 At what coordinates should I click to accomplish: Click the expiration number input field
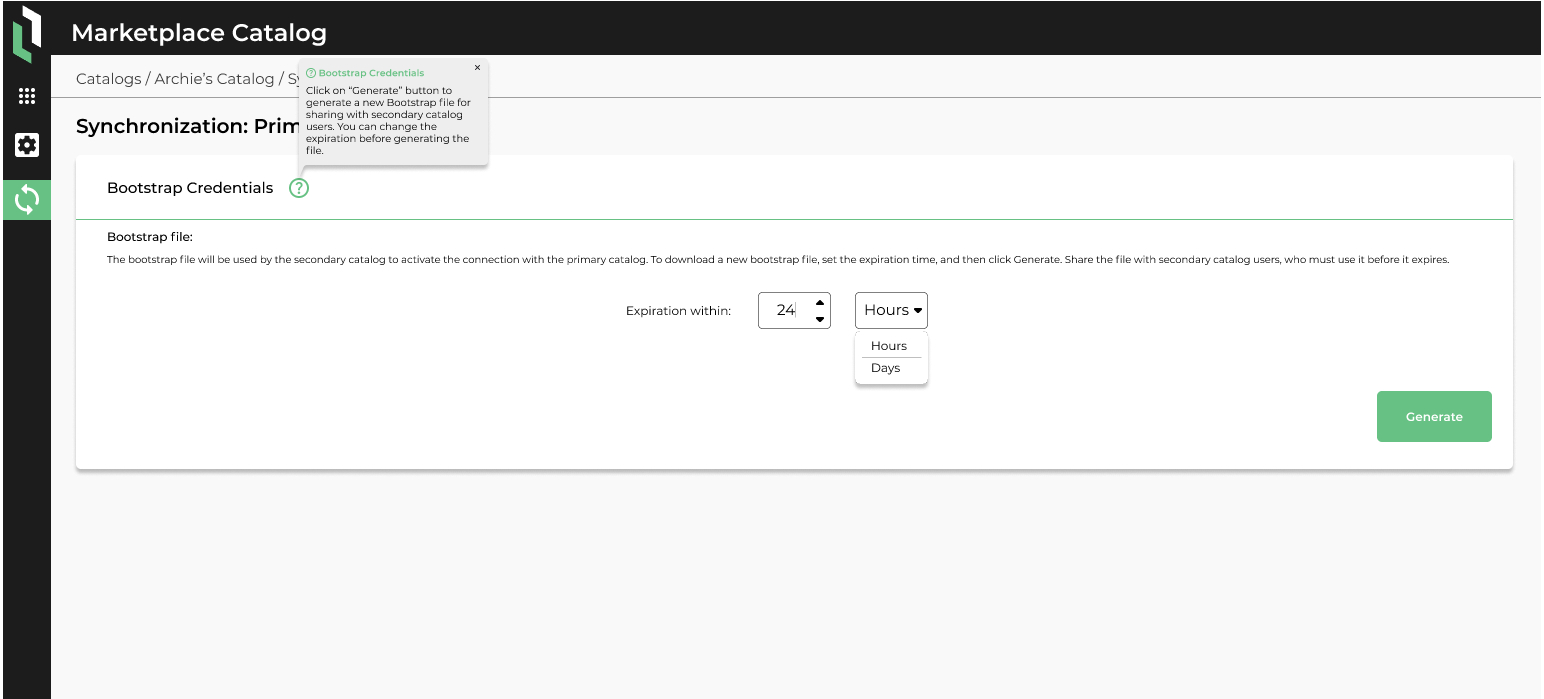pyautogui.click(x=794, y=310)
